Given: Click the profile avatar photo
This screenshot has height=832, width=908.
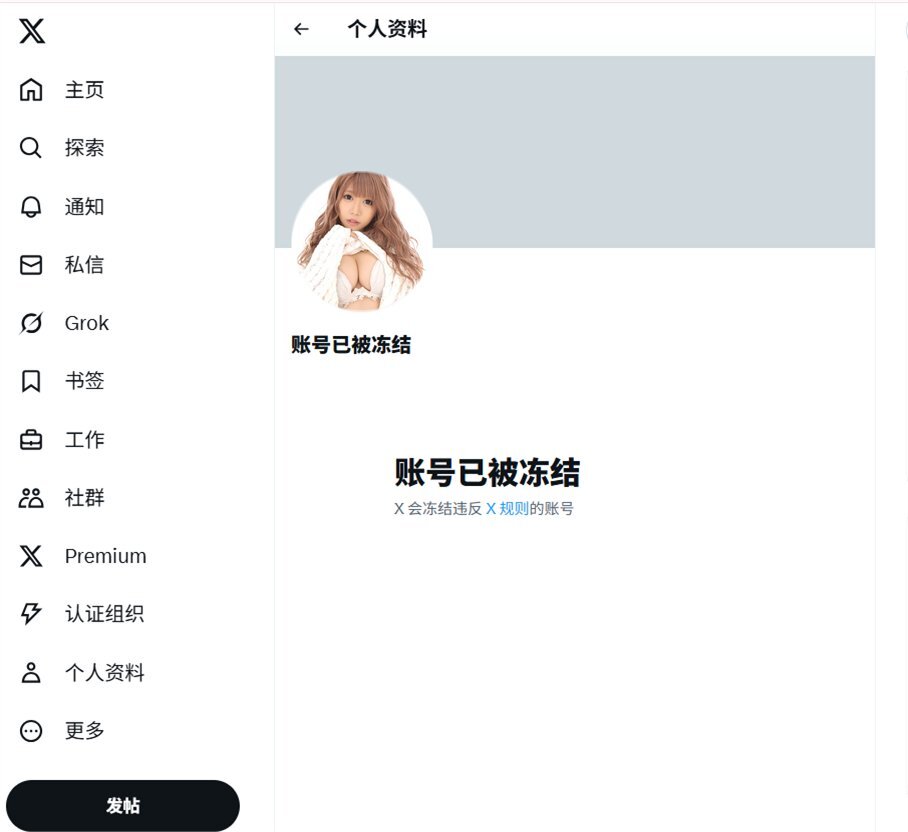Looking at the screenshot, I should click(x=362, y=241).
